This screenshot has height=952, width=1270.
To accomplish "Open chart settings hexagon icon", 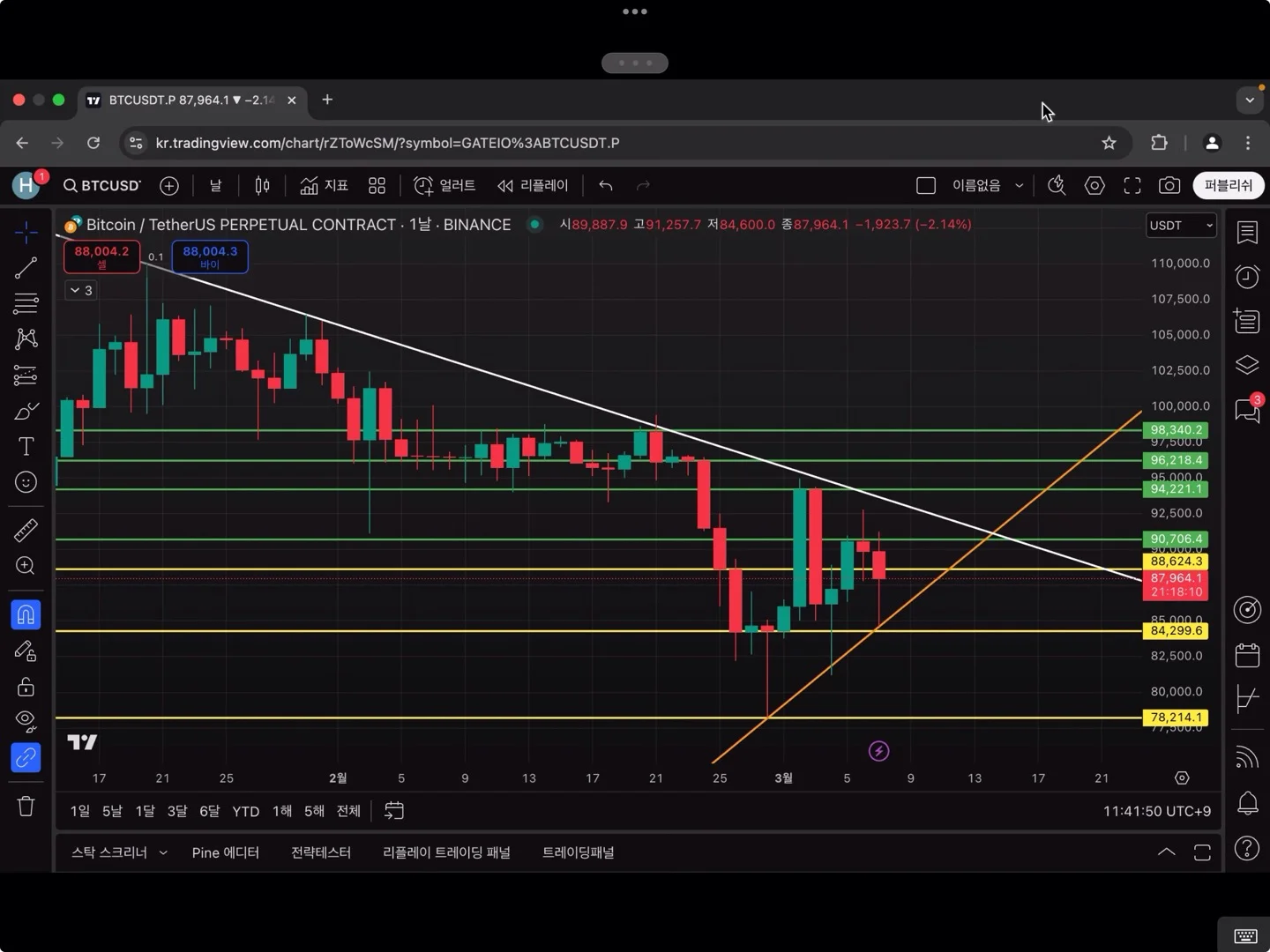I will tap(1094, 185).
